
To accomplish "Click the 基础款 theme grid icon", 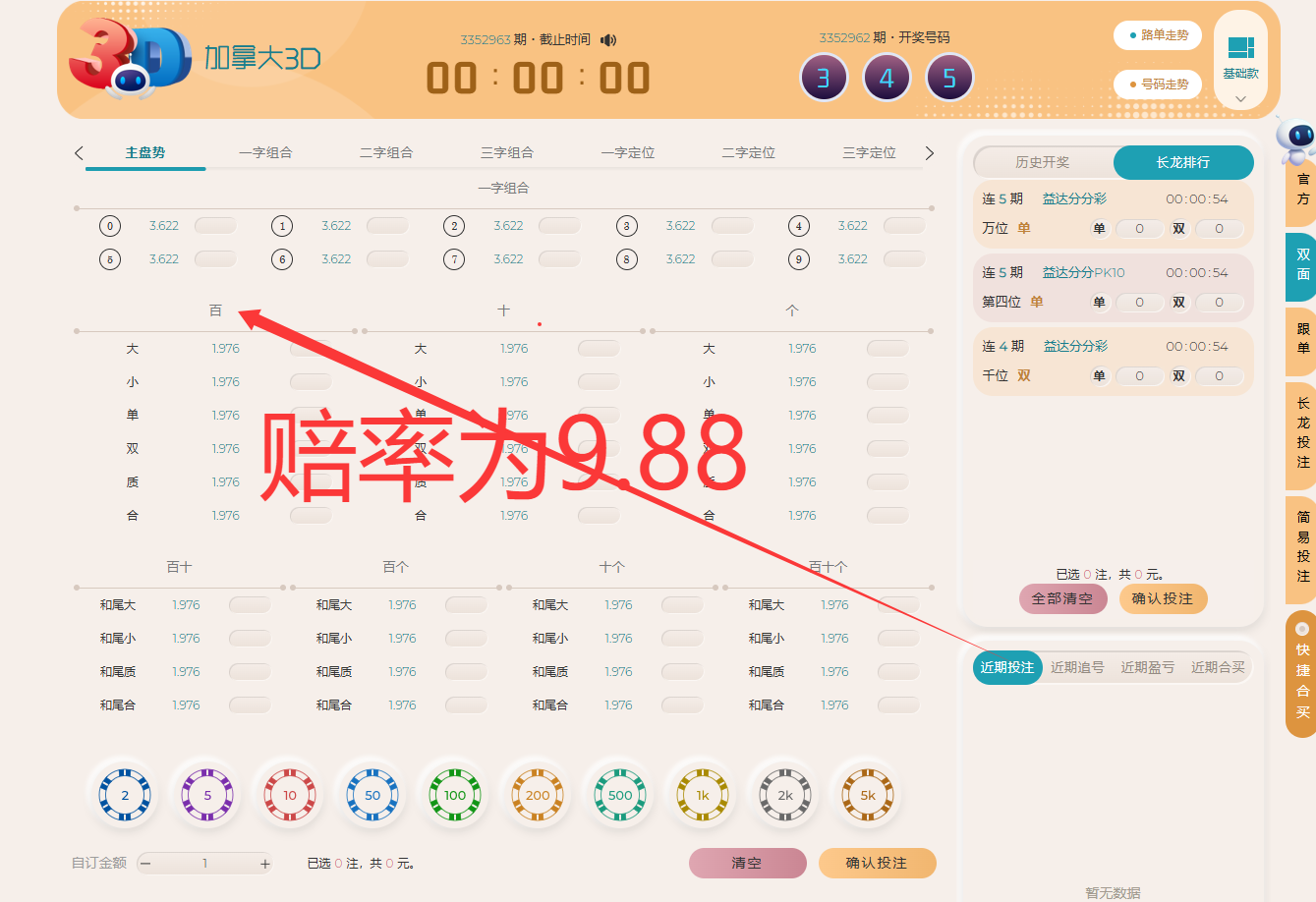I will click(x=1239, y=47).
